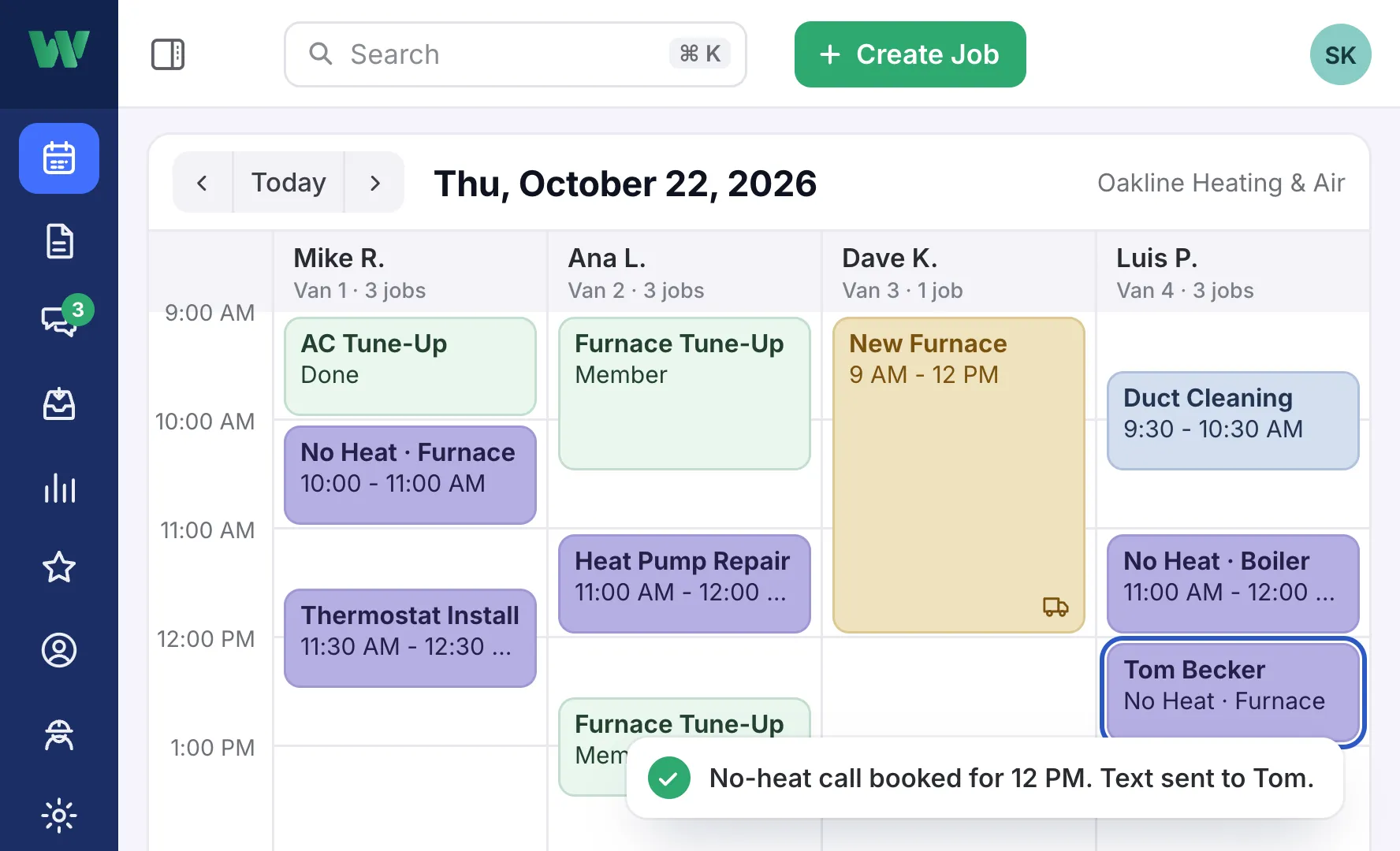1400x851 pixels.
Task: Go to the previous day chevron
Action: click(203, 183)
